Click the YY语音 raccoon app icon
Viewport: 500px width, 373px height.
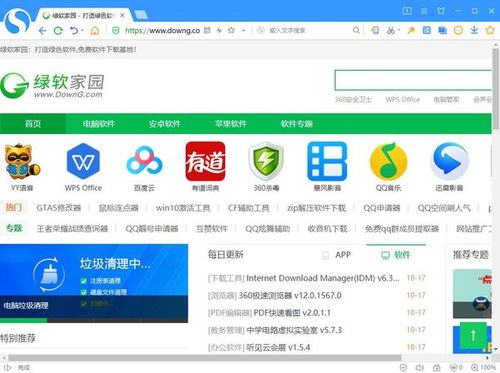tap(22, 162)
